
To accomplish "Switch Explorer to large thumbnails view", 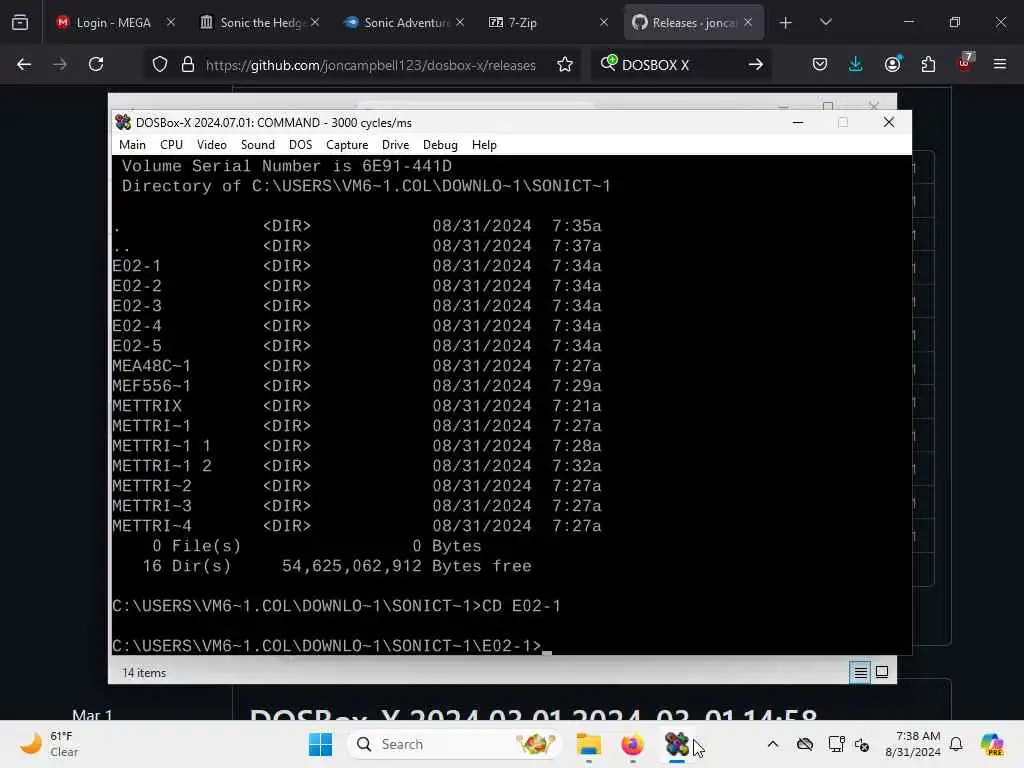I will coord(882,672).
